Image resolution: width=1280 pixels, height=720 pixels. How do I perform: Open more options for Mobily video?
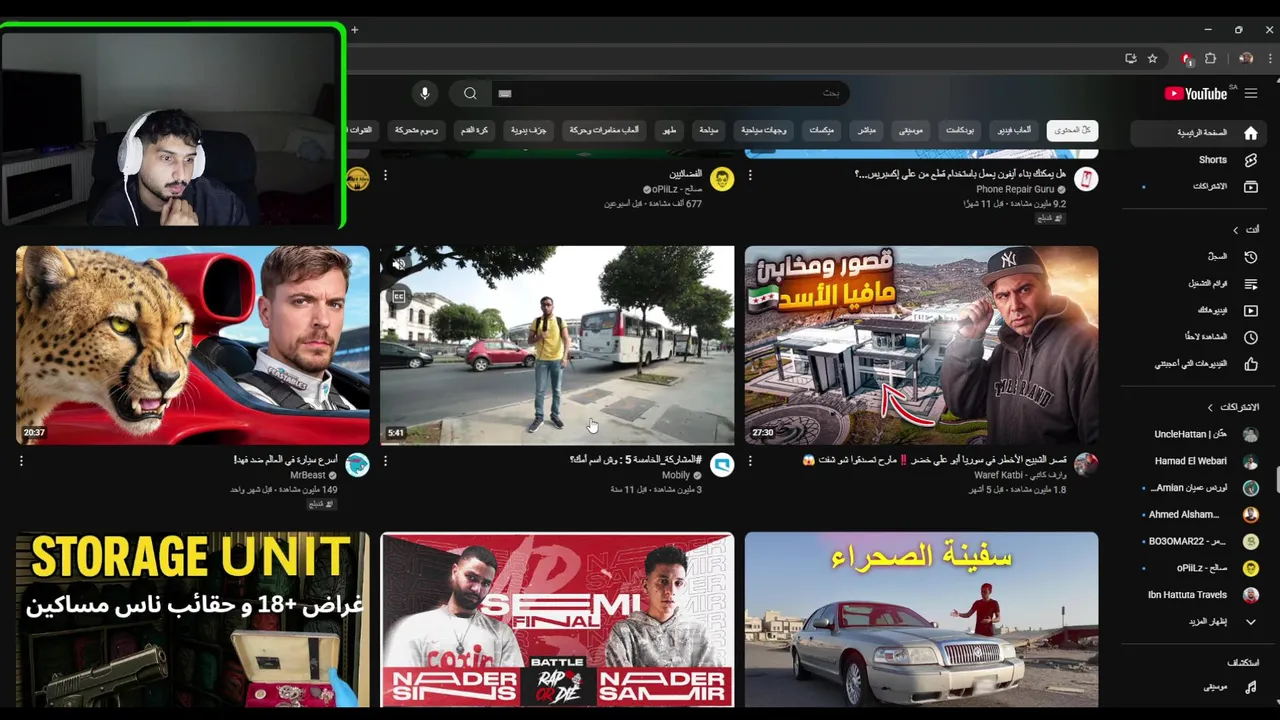click(385, 461)
